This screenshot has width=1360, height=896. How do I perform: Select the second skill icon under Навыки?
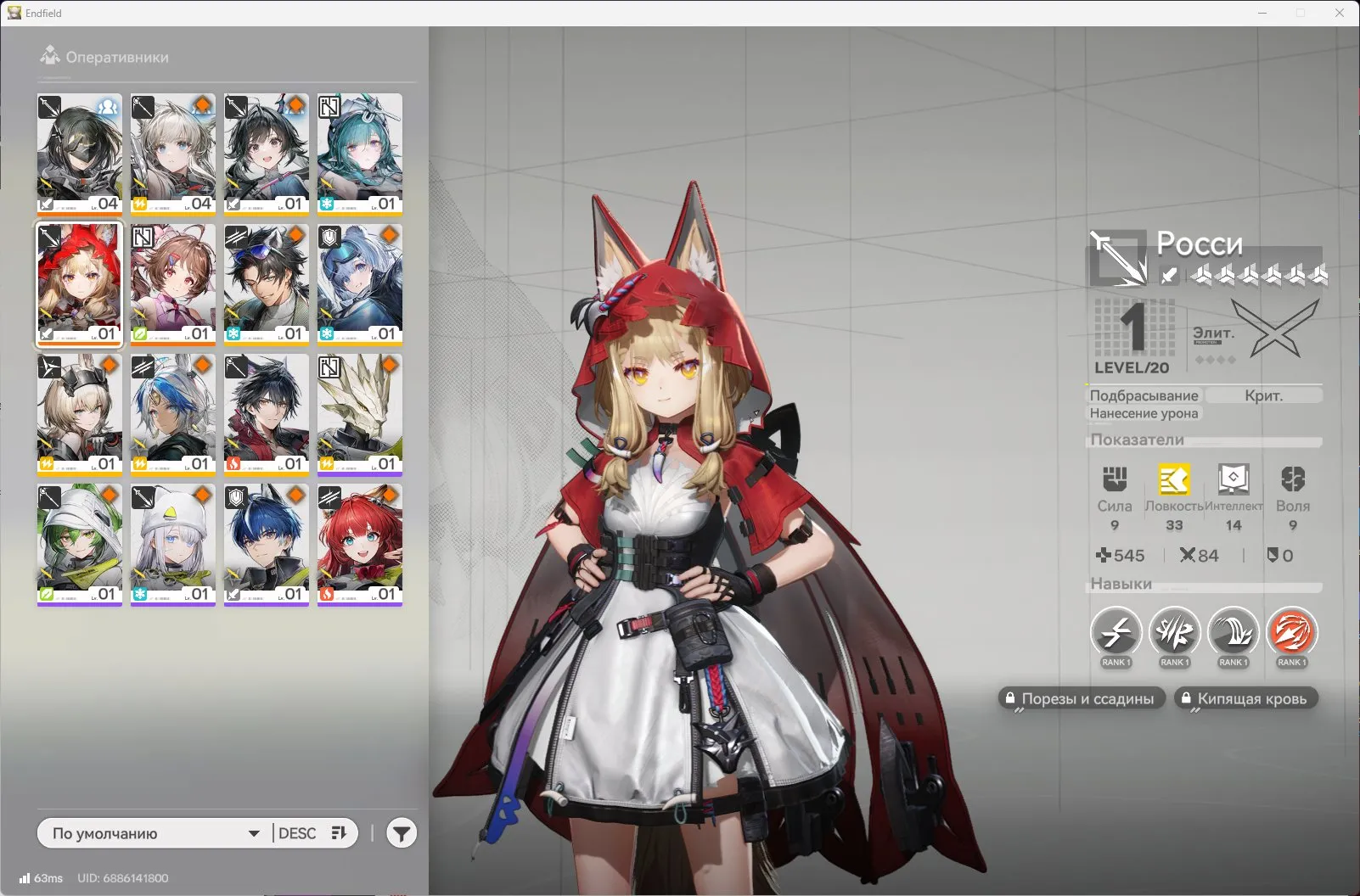1174,632
